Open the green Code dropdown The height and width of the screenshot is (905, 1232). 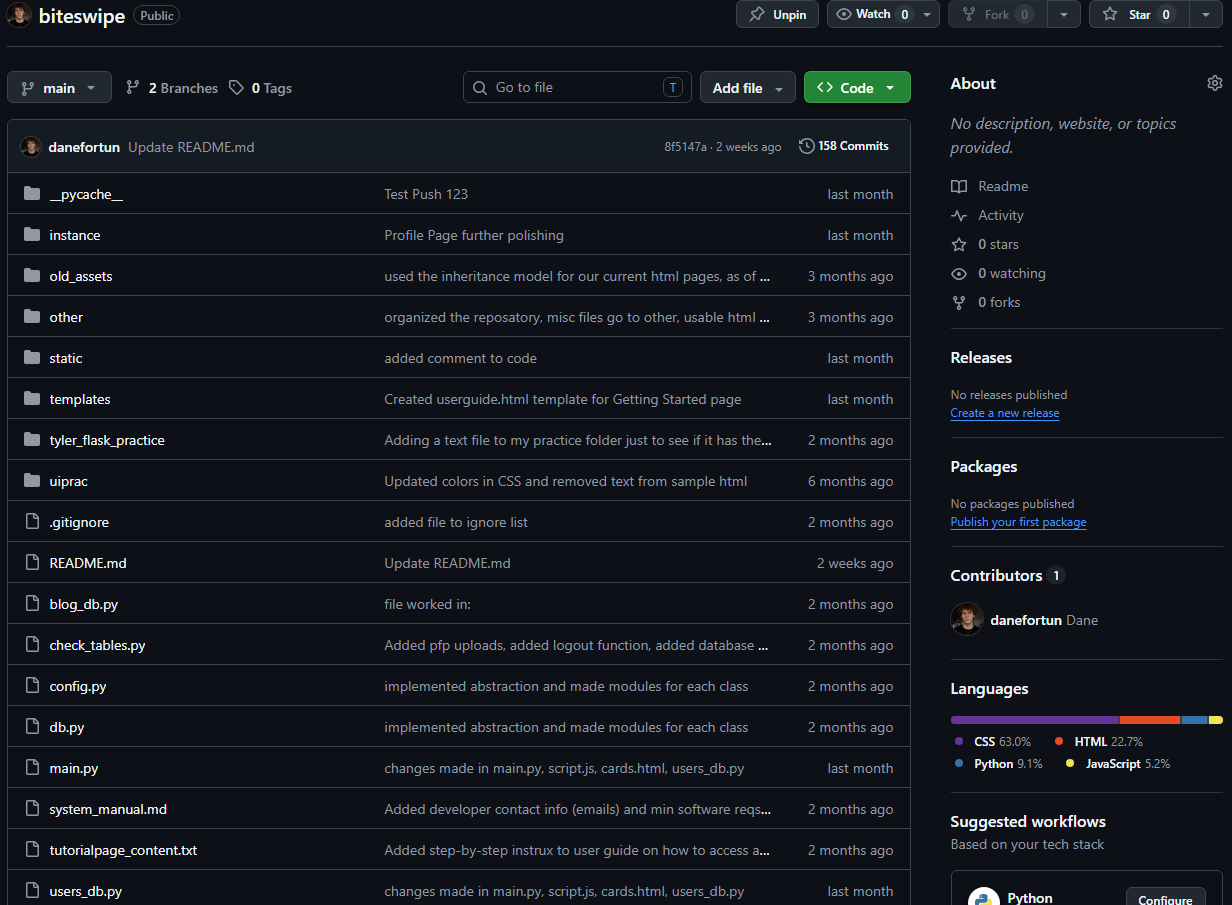pyautogui.click(x=857, y=88)
